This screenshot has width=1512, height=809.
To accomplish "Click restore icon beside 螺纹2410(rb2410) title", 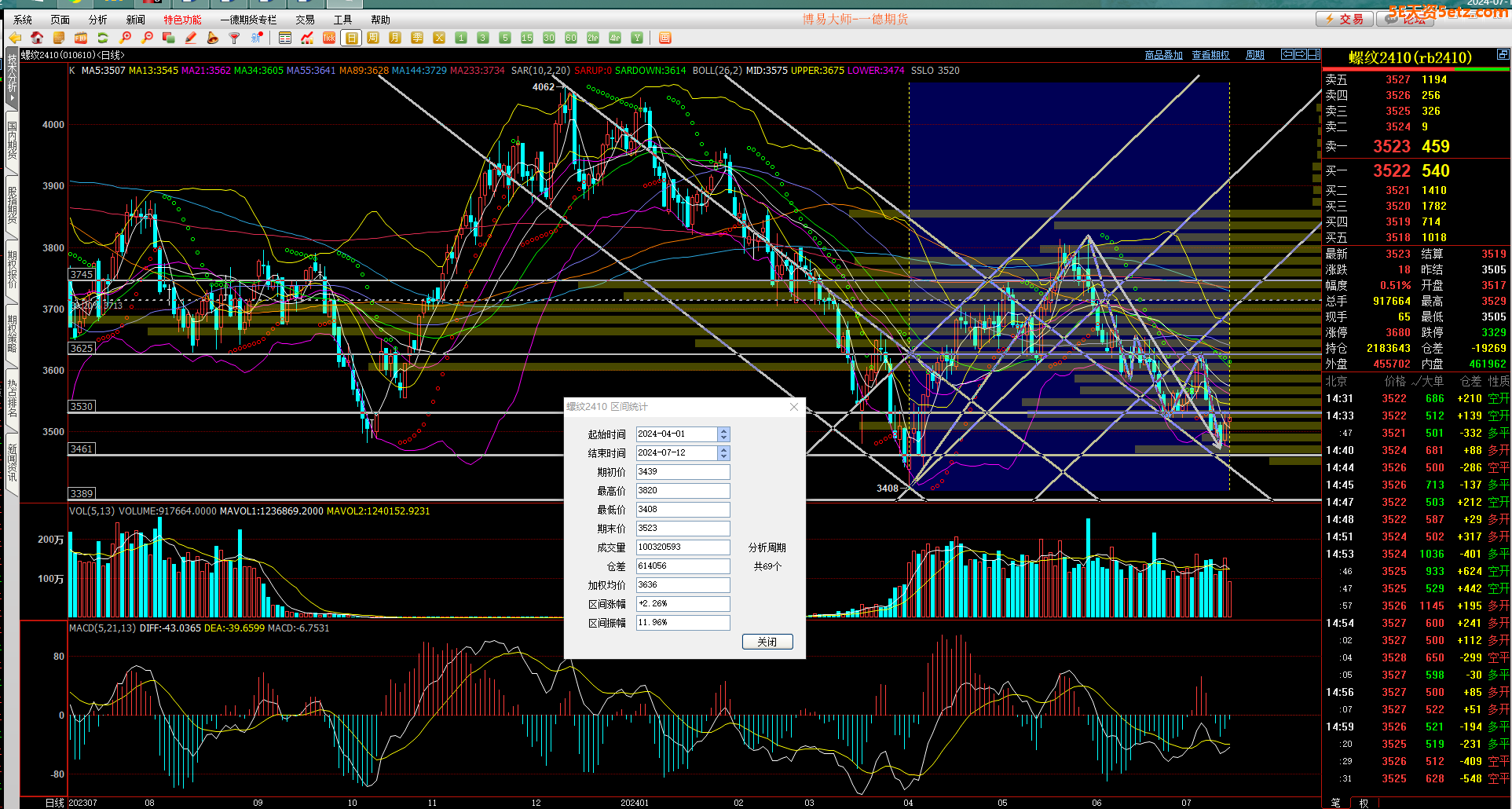I will [x=1503, y=54].
